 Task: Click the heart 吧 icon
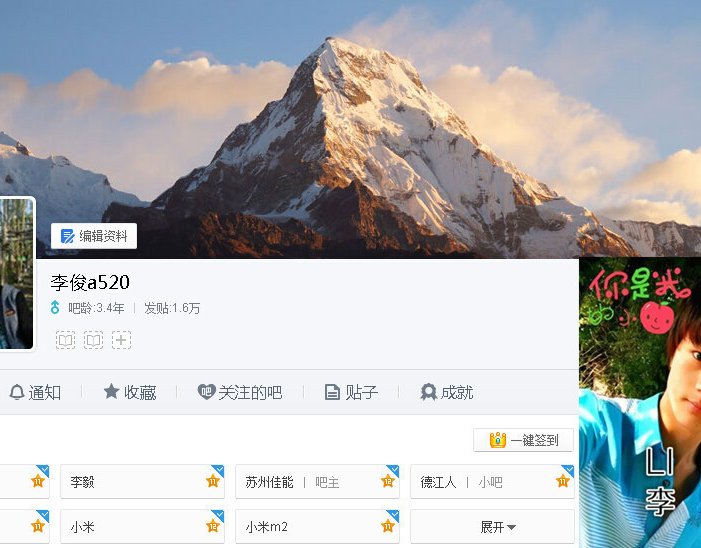(x=206, y=392)
